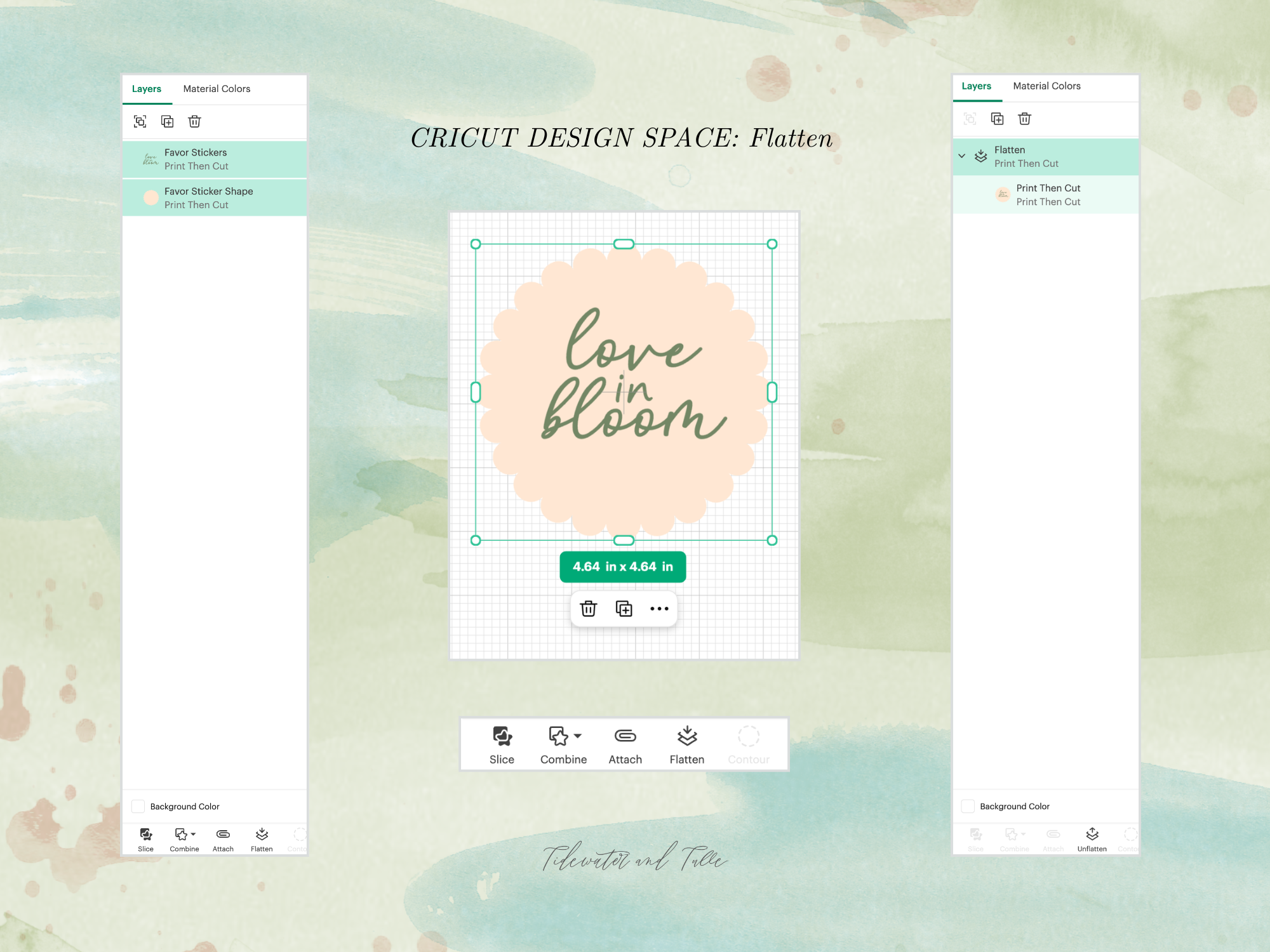Click Combine in right panel footer
Screen dimensions: 1270x952
pyautogui.click(x=1015, y=840)
